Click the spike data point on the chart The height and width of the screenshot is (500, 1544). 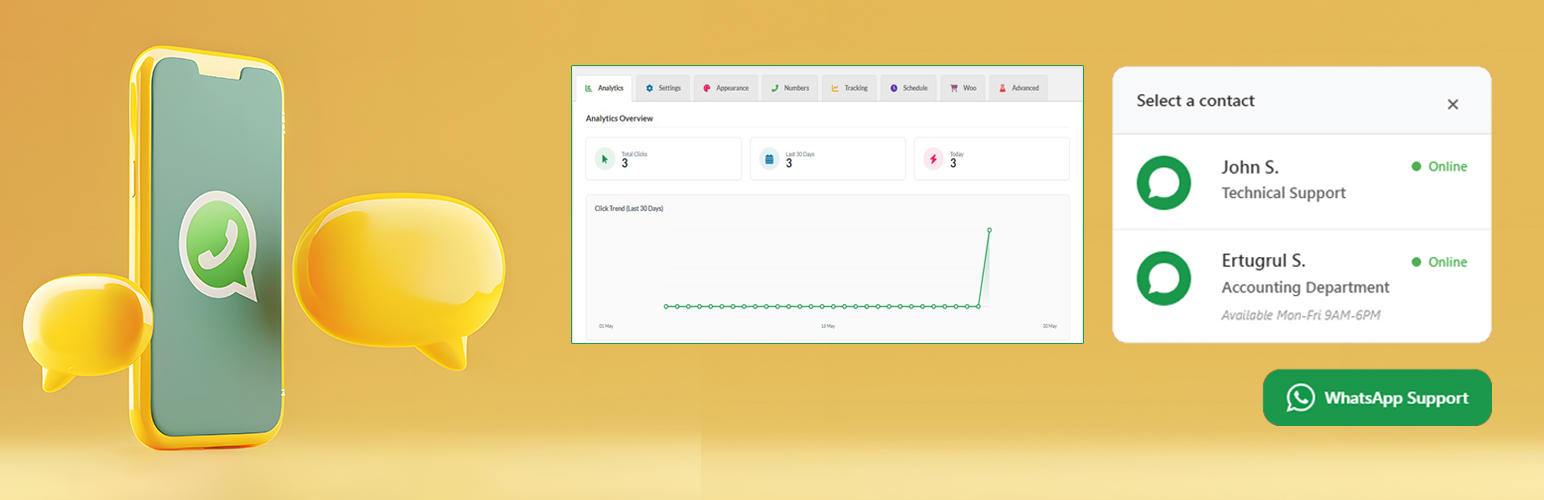pos(989,230)
